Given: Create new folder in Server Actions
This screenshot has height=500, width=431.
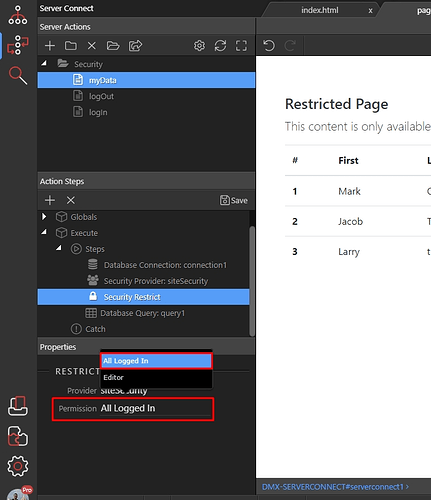Looking at the screenshot, I should pyautogui.click(x=71, y=46).
